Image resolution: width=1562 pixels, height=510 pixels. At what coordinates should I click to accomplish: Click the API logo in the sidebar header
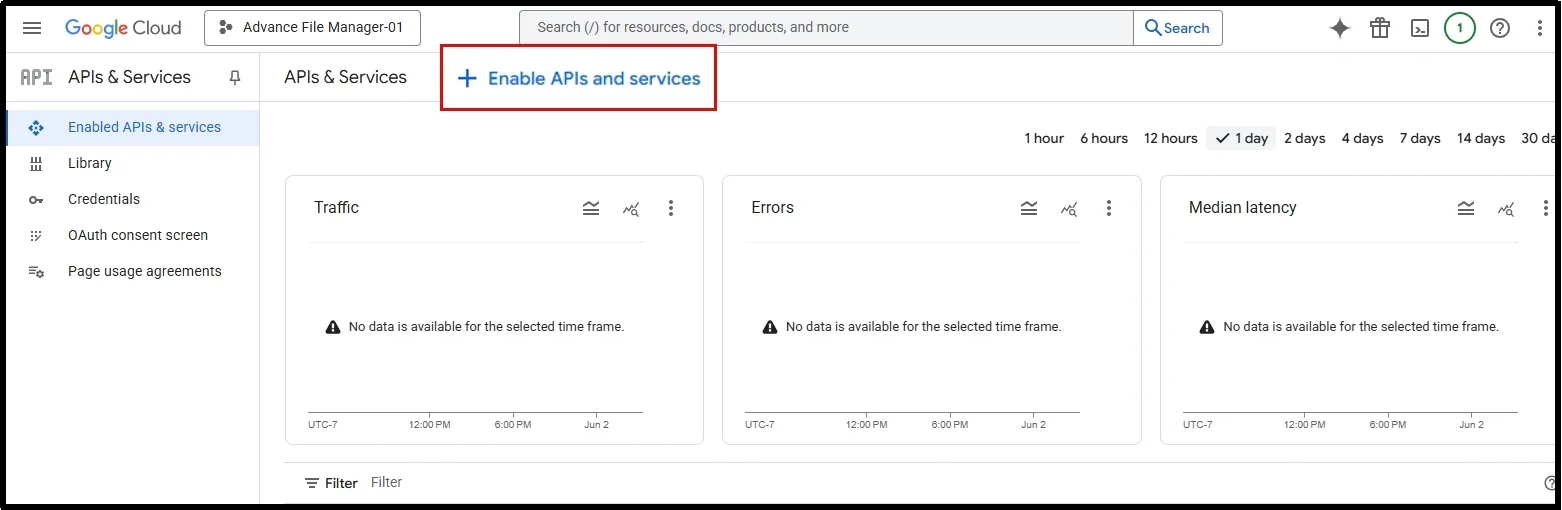[37, 77]
